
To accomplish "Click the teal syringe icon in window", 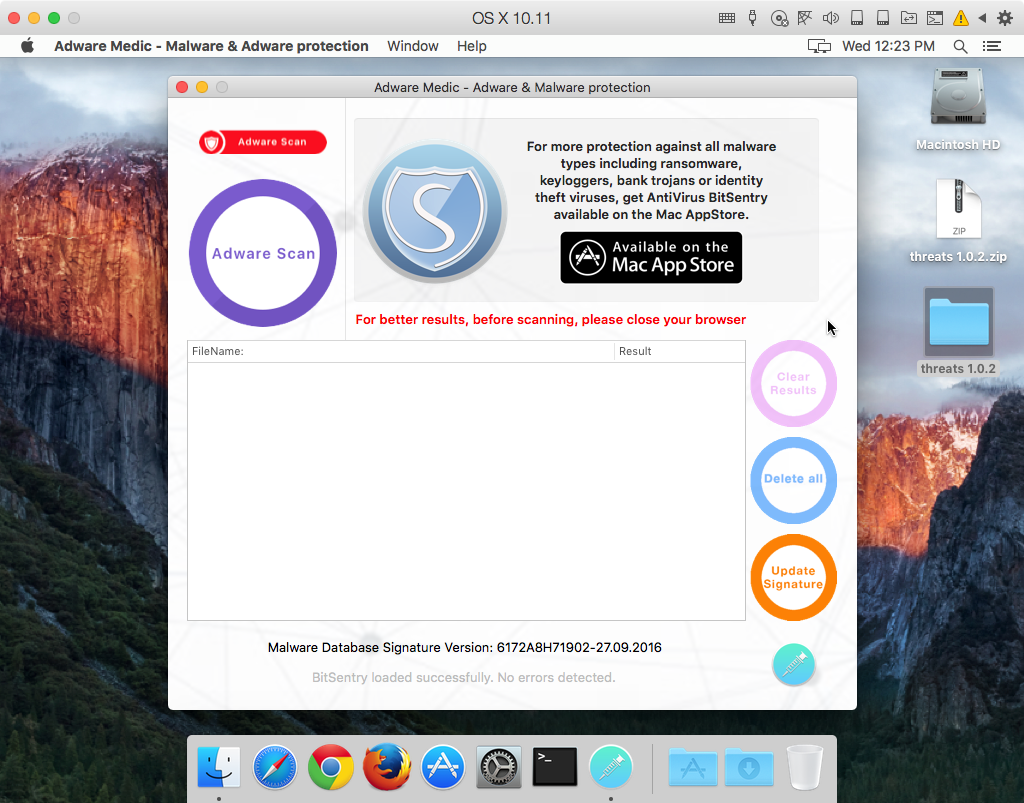I will click(793, 665).
